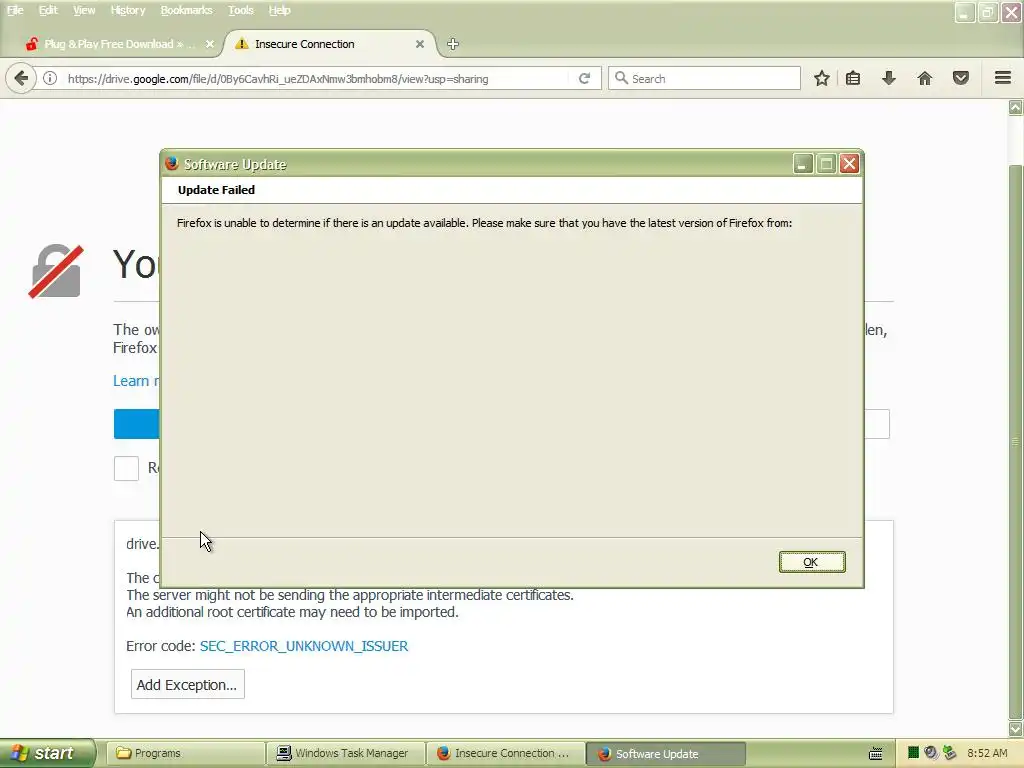
Task: Click OK in Update Failed dialog
Action: 812,562
